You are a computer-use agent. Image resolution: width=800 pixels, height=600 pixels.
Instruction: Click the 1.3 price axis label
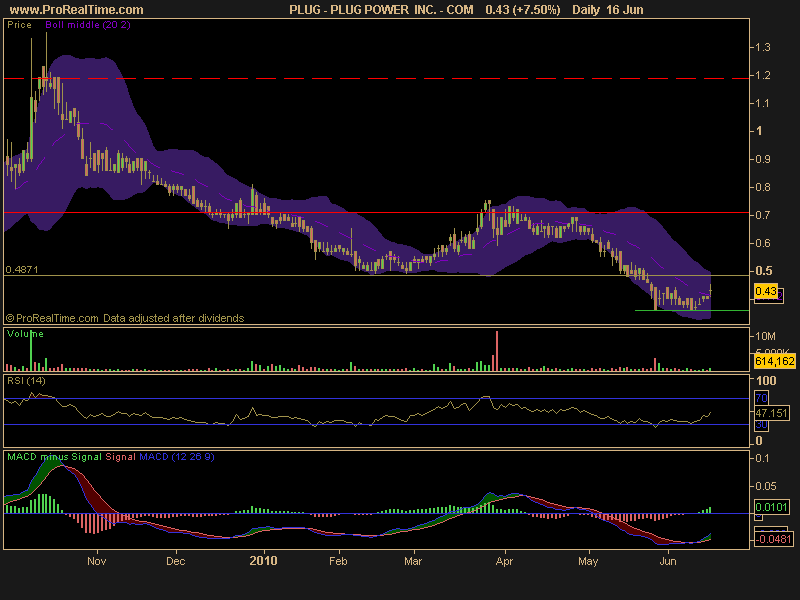click(763, 47)
